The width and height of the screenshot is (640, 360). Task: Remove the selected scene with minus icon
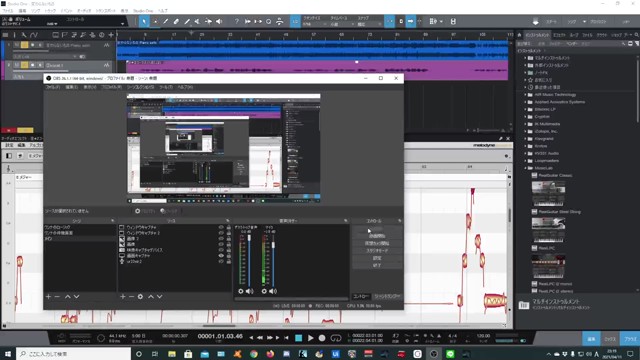click(57, 296)
